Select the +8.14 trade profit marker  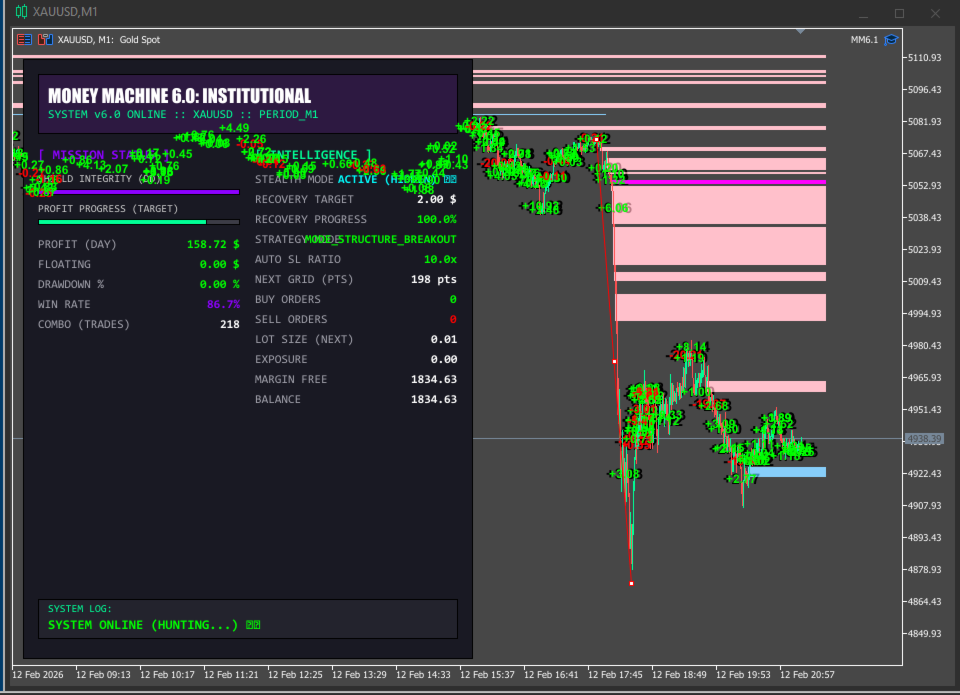(x=691, y=347)
